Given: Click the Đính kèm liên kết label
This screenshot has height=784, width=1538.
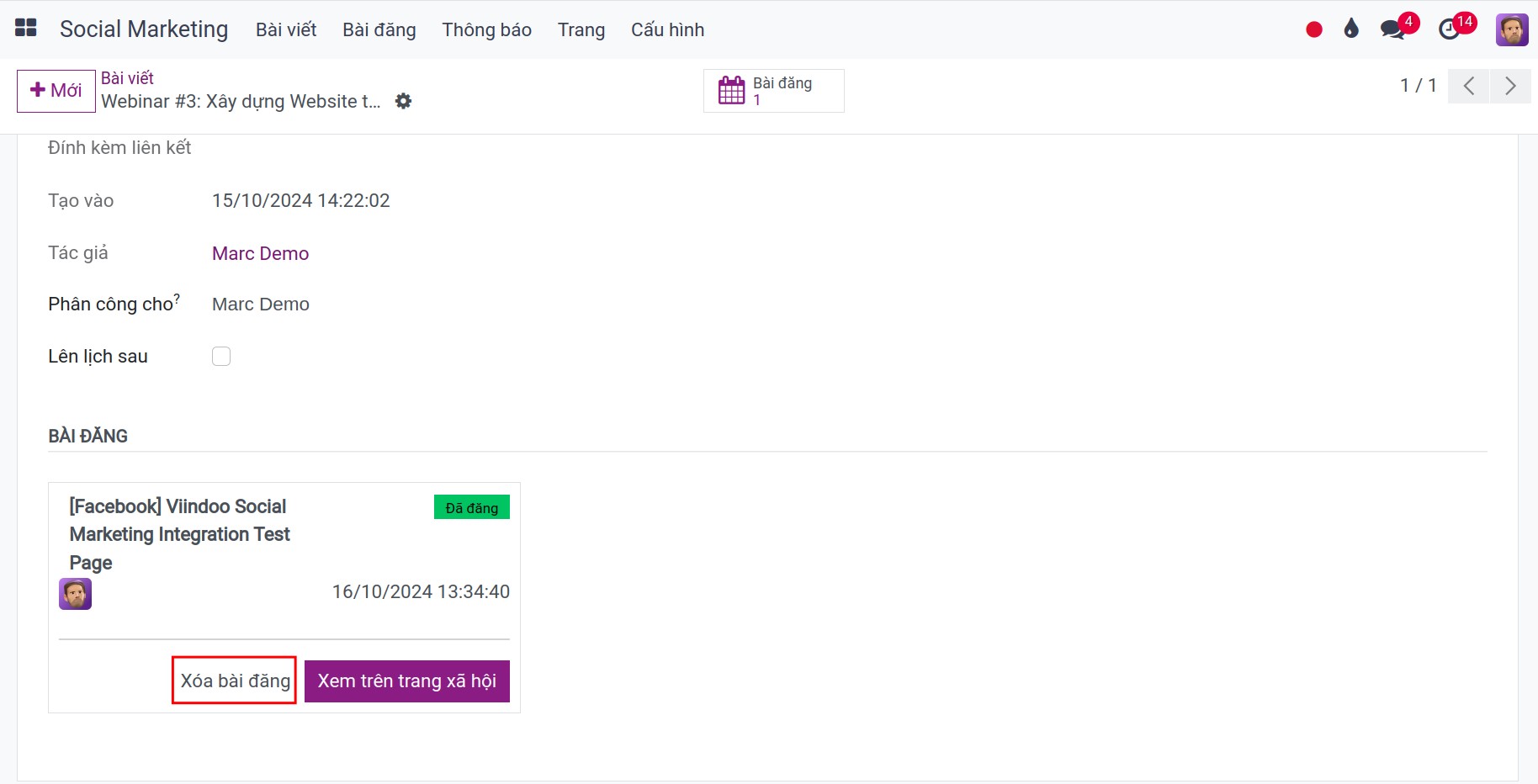Looking at the screenshot, I should tap(119, 147).
